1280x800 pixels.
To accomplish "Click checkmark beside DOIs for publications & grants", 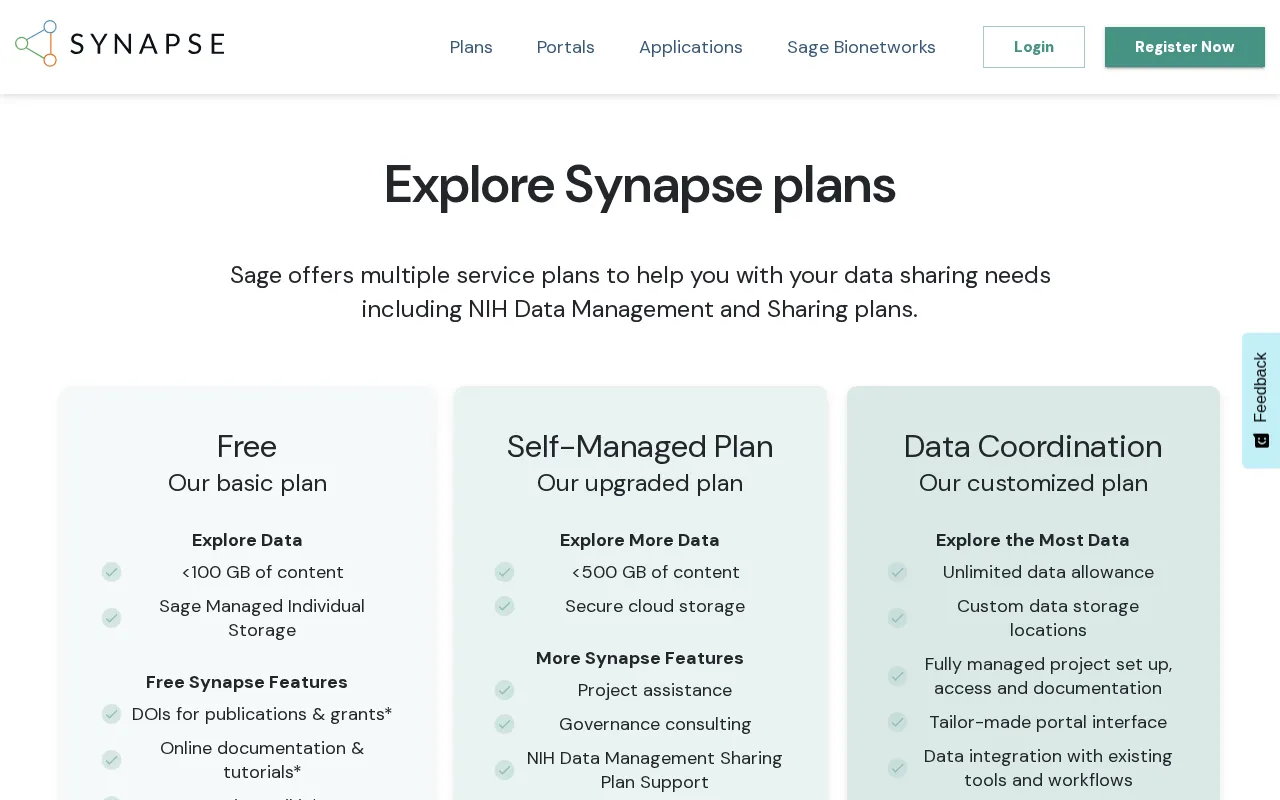I will pos(111,714).
